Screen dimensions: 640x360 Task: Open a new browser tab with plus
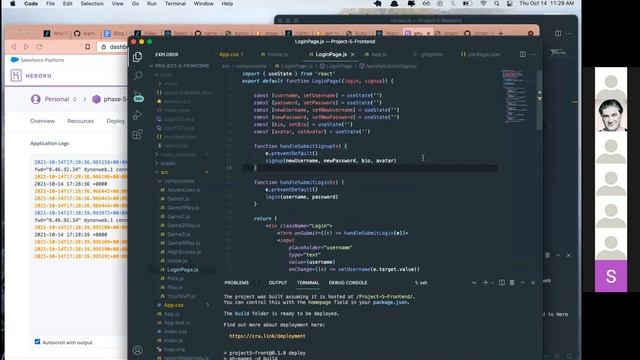tap(501, 33)
